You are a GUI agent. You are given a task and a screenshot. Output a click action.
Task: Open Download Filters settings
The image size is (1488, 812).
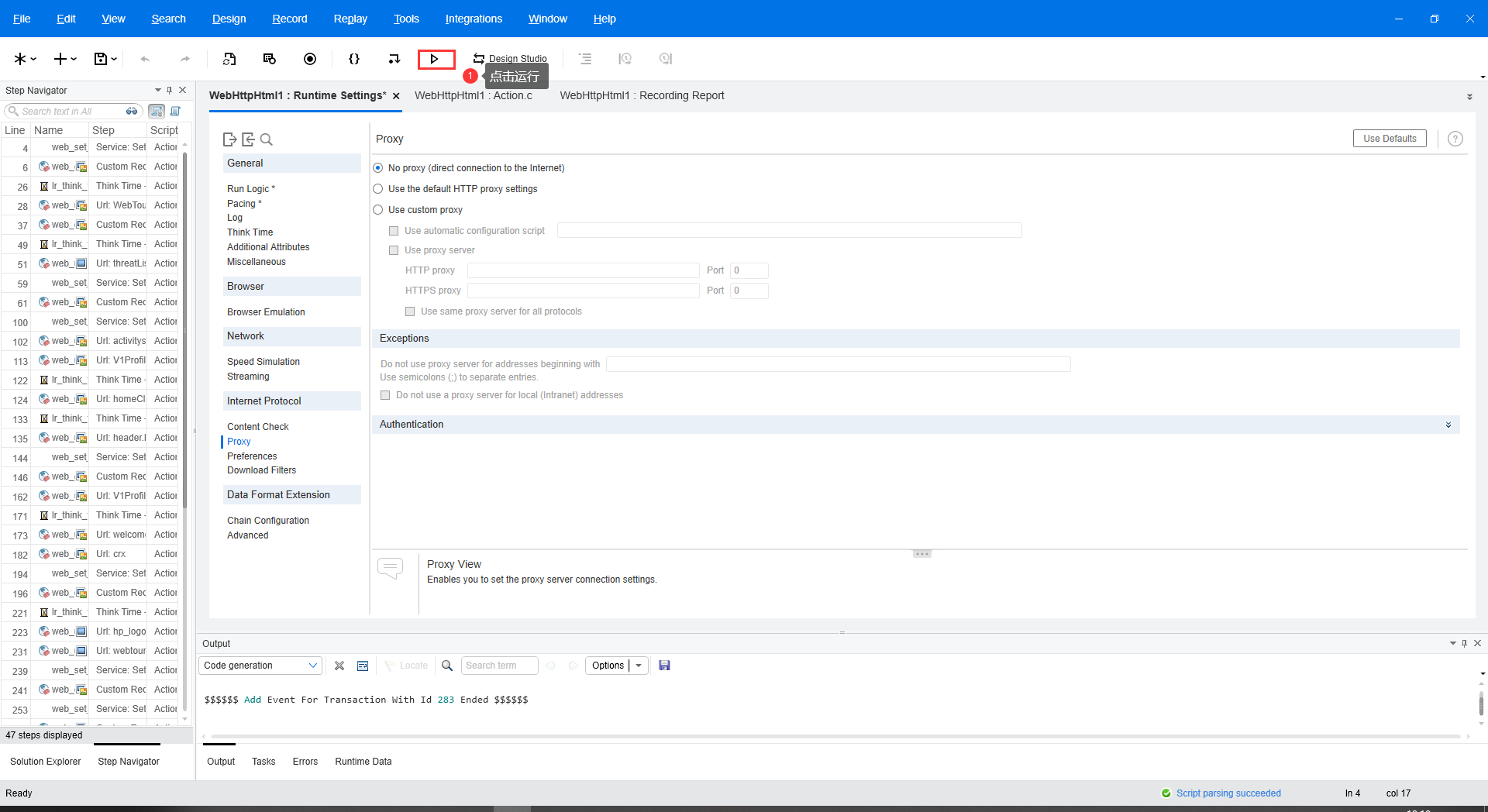coord(261,470)
